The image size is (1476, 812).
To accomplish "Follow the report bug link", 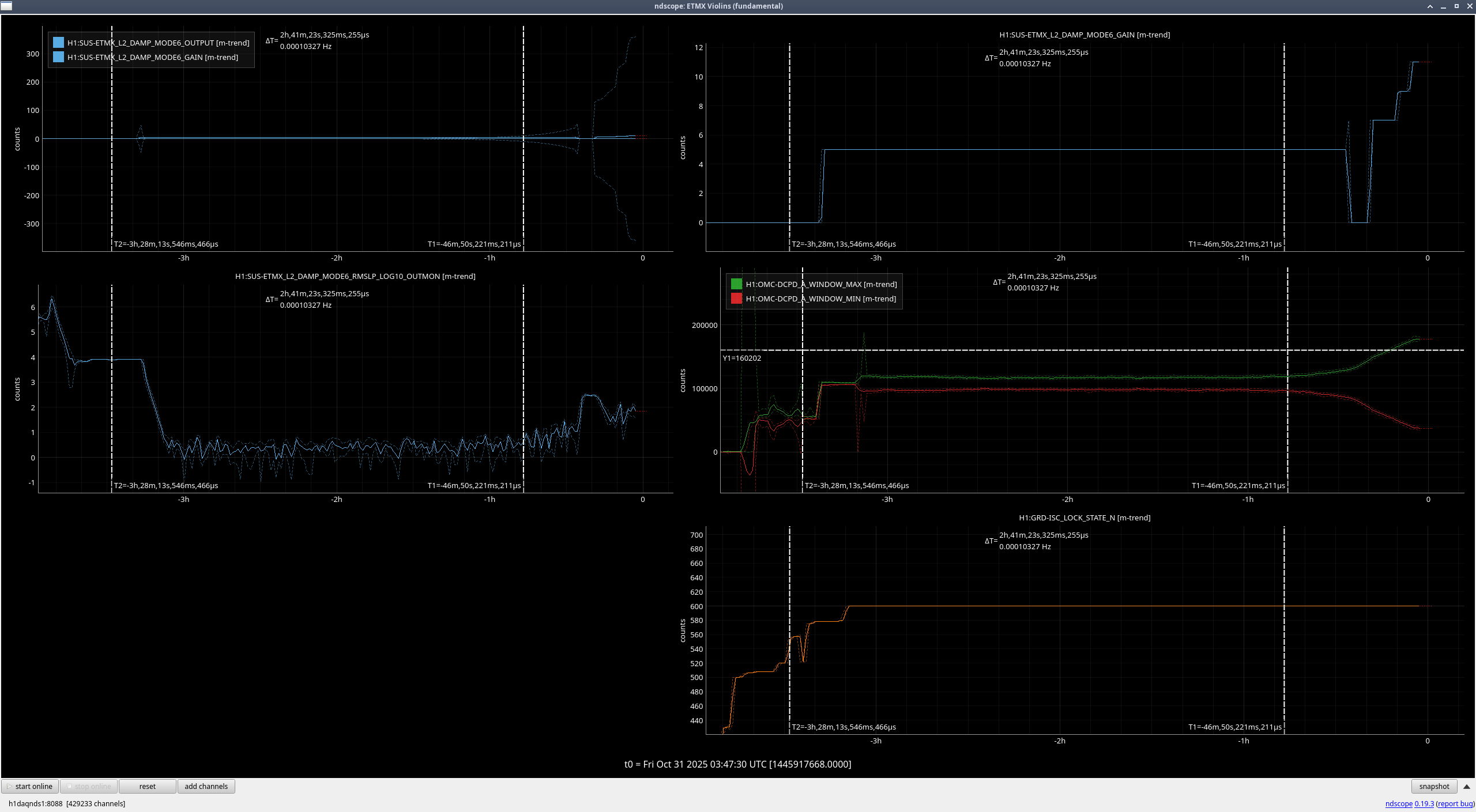I will coord(1455,803).
